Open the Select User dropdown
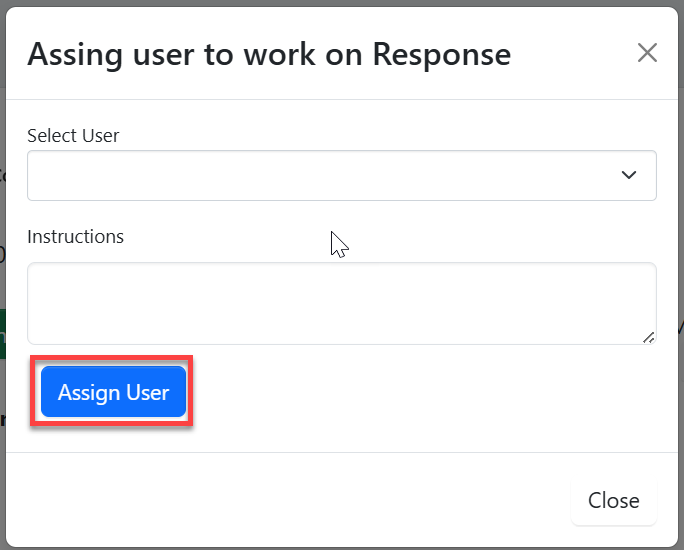The image size is (684, 550). point(341,176)
